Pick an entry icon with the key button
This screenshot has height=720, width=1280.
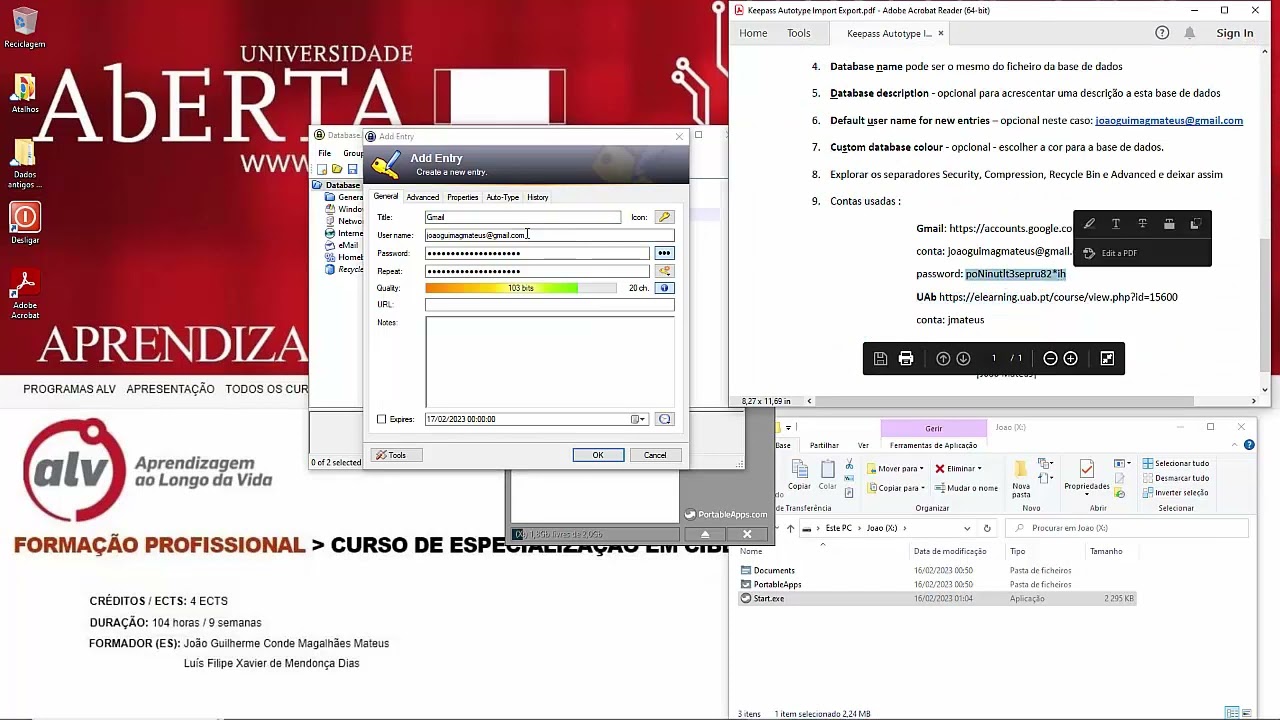[664, 217]
